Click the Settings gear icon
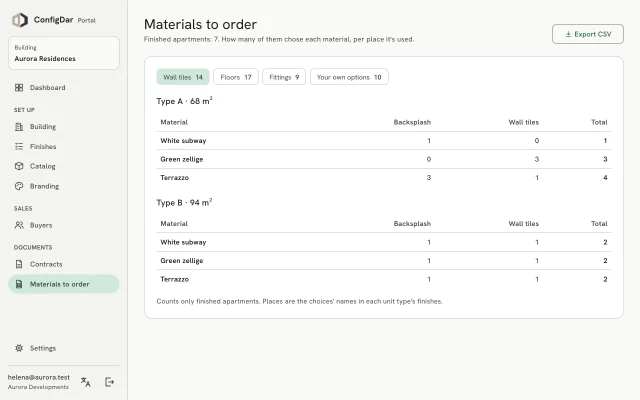 click(19, 348)
